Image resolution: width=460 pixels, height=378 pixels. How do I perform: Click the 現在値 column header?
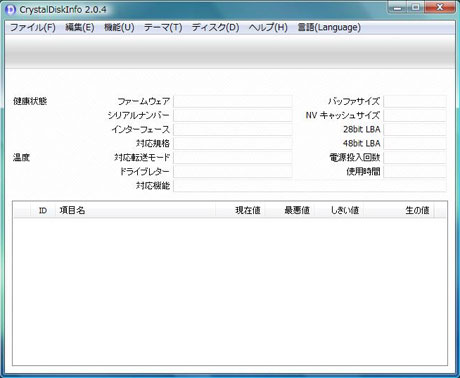pyautogui.click(x=240, y=210)
